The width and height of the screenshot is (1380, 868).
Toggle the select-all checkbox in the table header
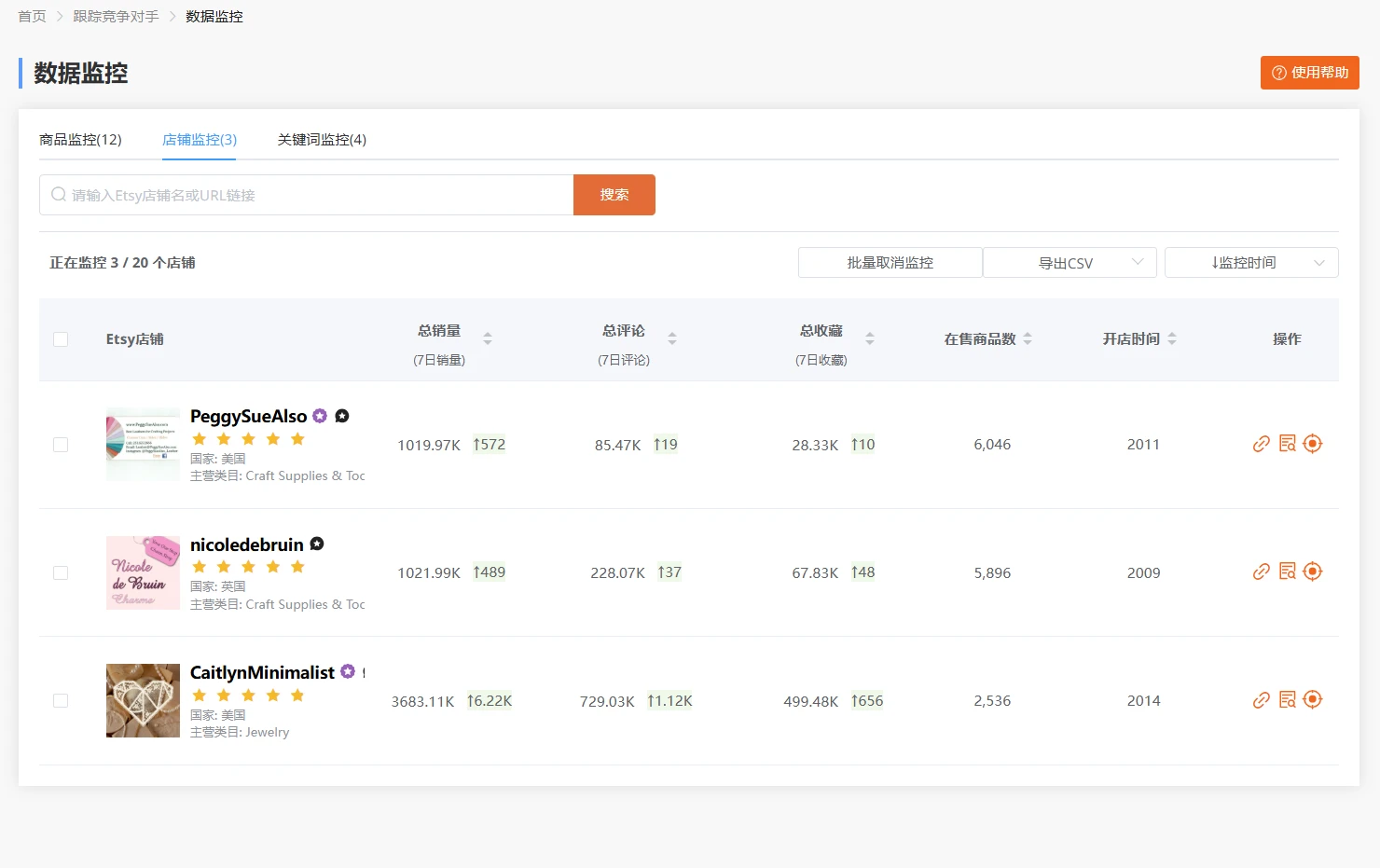coord(61,338)
